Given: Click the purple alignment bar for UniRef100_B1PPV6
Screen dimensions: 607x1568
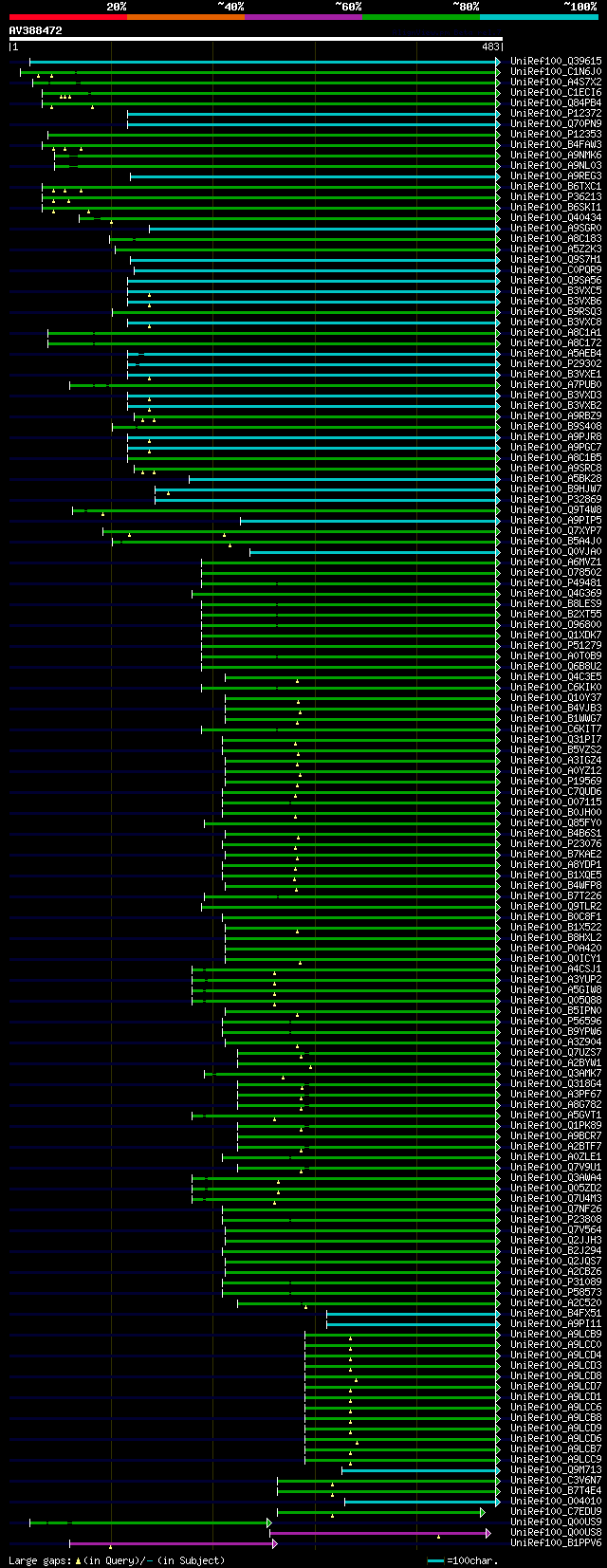Looking at the screenshot, I should coord(174,1543).
